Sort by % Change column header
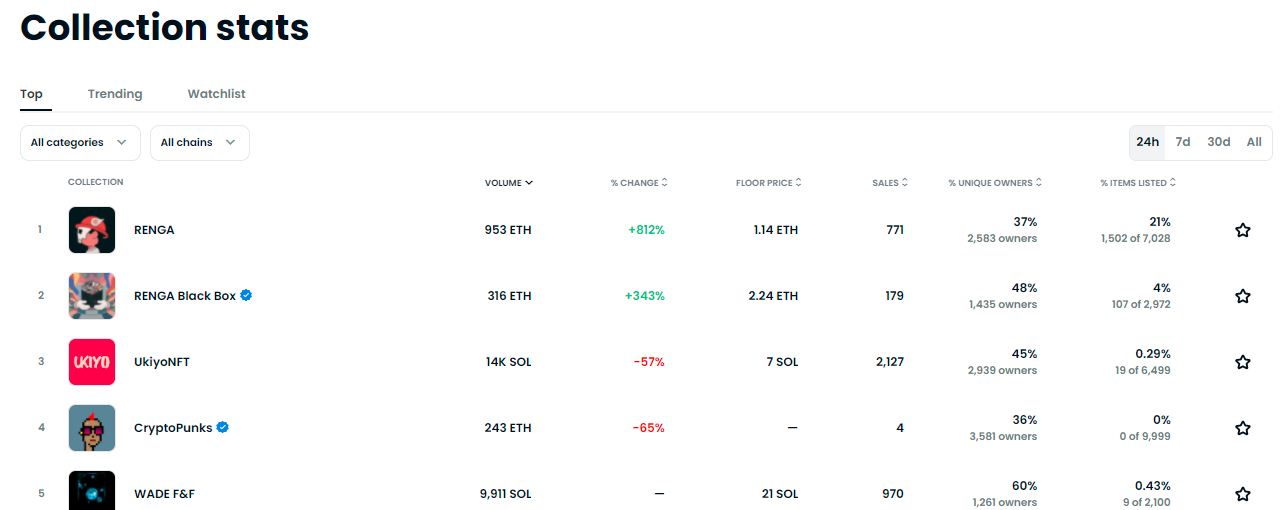The width and height of the screenshot is (1284, 510). [639, 183]
